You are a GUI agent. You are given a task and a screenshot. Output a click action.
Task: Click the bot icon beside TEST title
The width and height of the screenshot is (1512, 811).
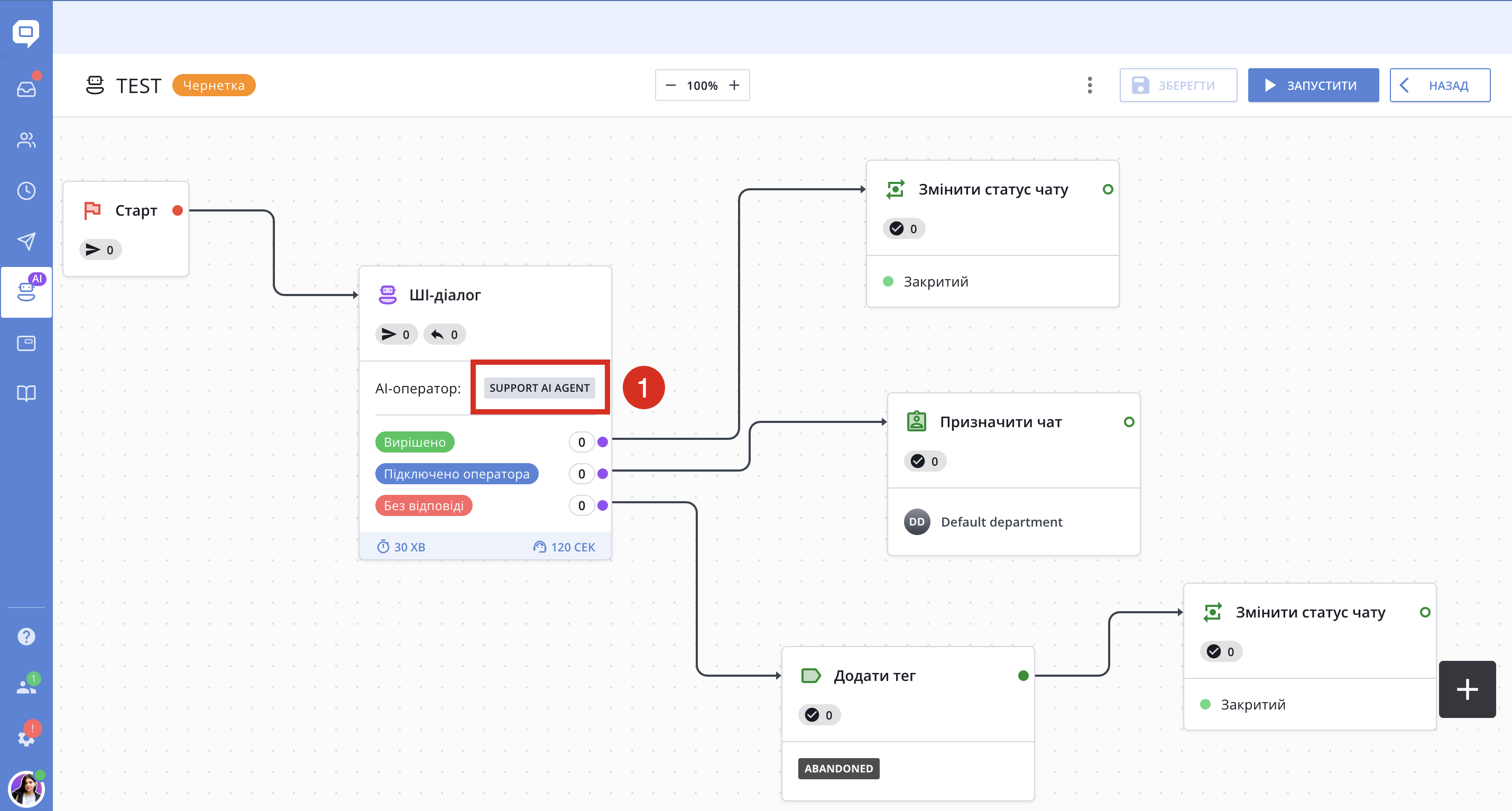pyautogui.click(x=95, y=86)
